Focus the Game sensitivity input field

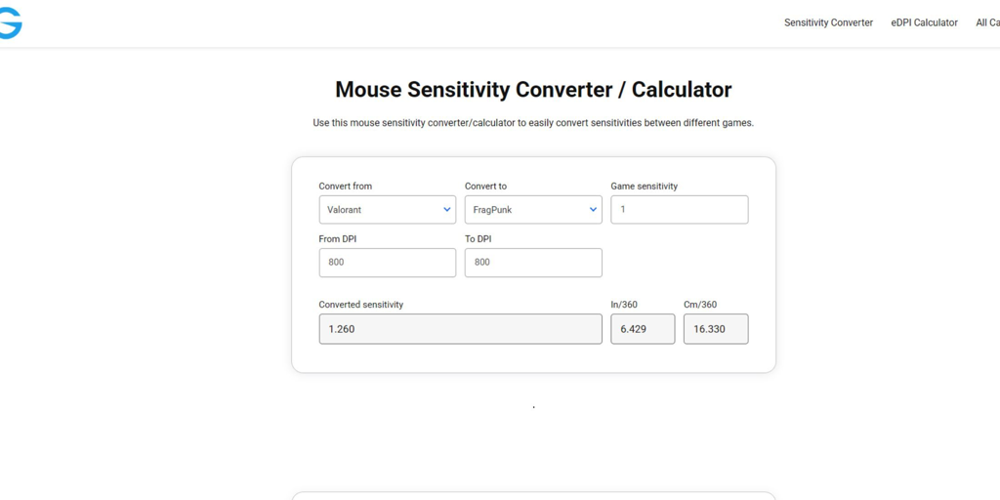tap(679, 210)
